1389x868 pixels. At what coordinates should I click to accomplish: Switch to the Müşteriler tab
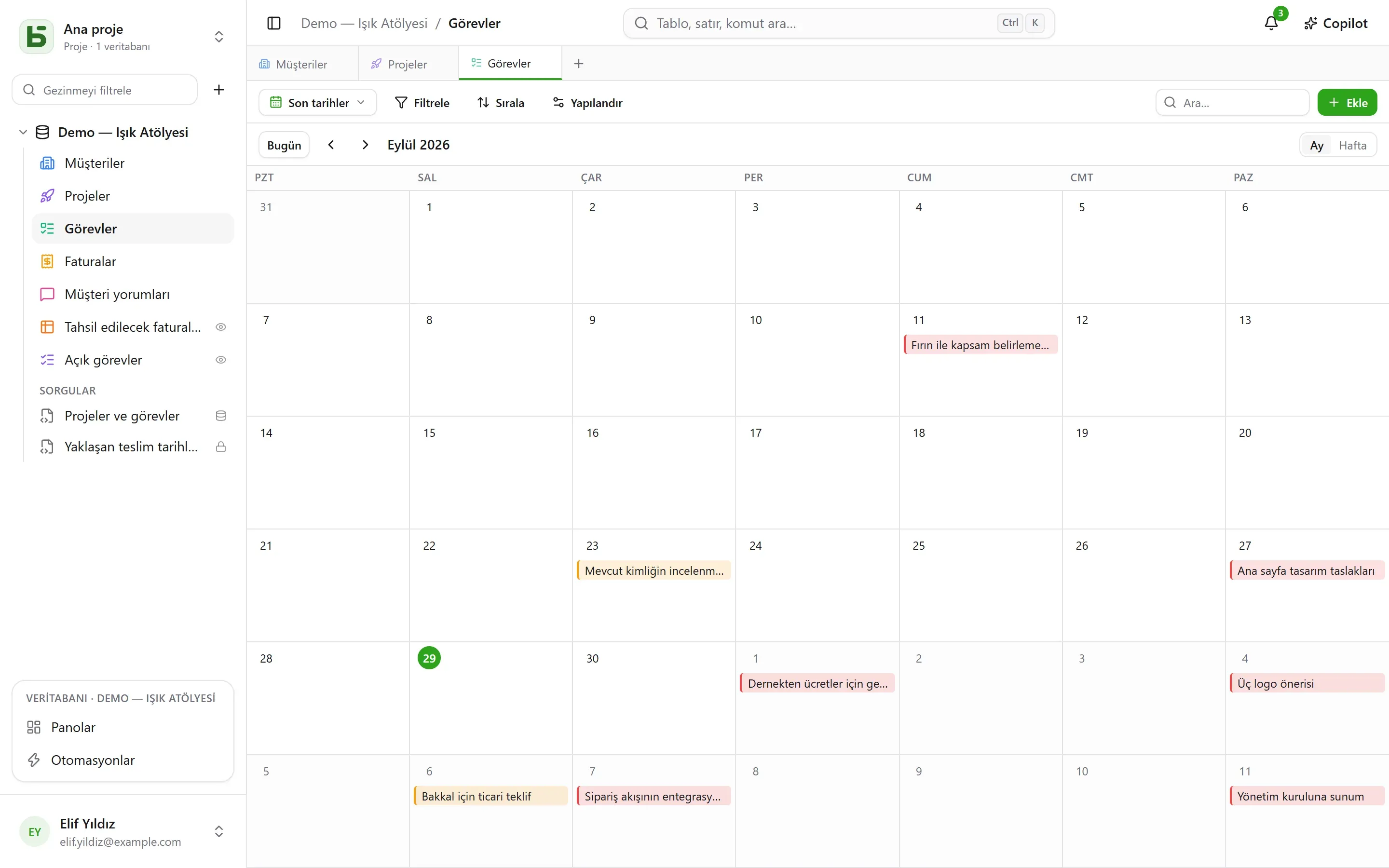tap(302, 64)
